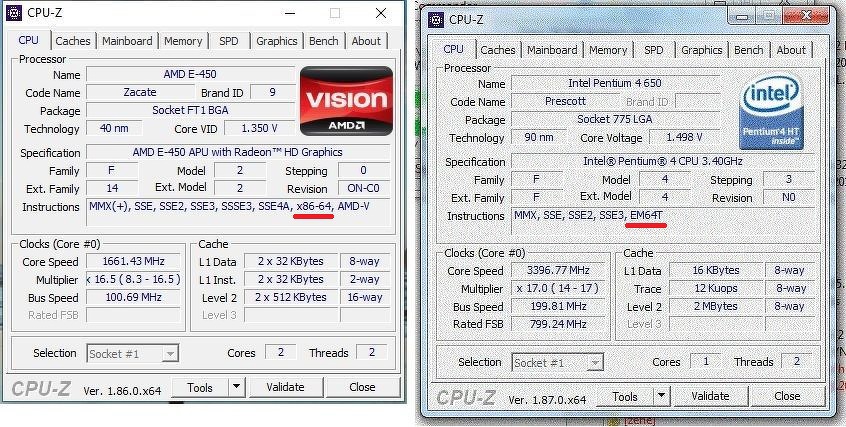Click Close button in right CPU-Z window
846x427 pixels.
[787, 397]
